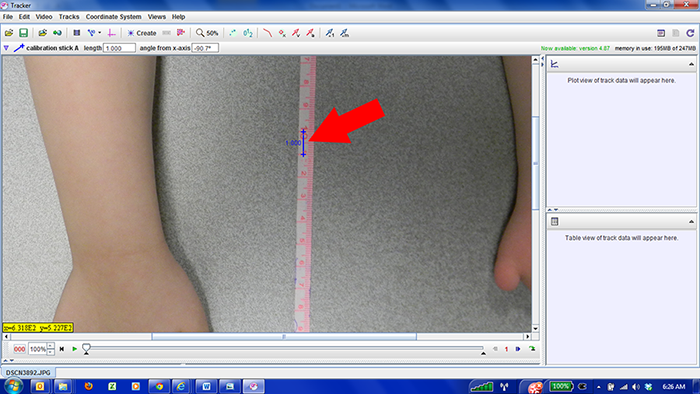Click the length field showing 1.000
The height and width of the screenshot is (394, 700).
pos(119,48)
